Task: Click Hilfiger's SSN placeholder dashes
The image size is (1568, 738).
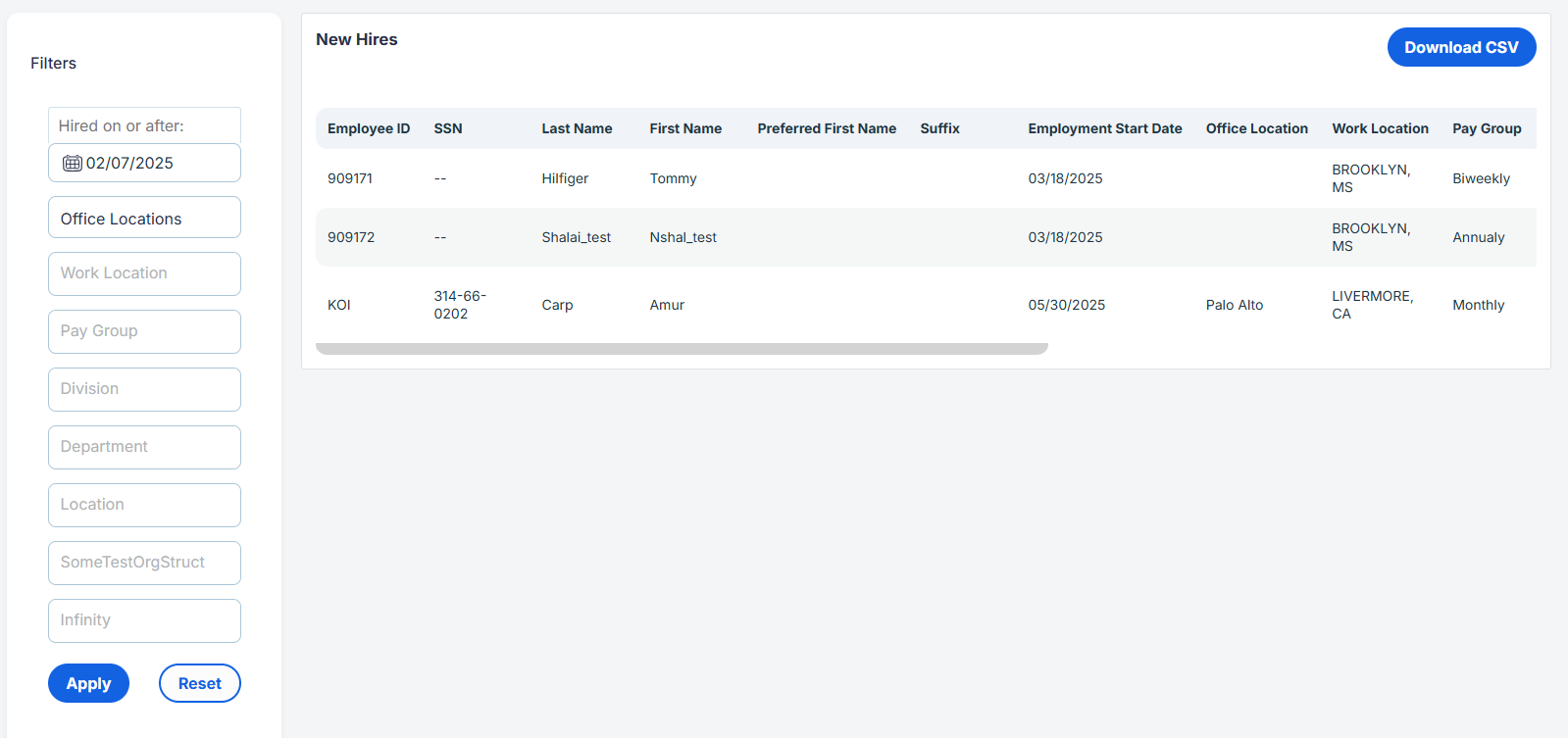Action: point(440,178)
